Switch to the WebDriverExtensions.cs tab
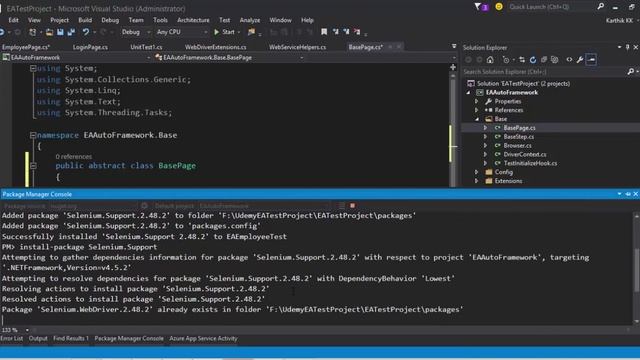Viewport: 640px width, 360px height. (216, 47)
